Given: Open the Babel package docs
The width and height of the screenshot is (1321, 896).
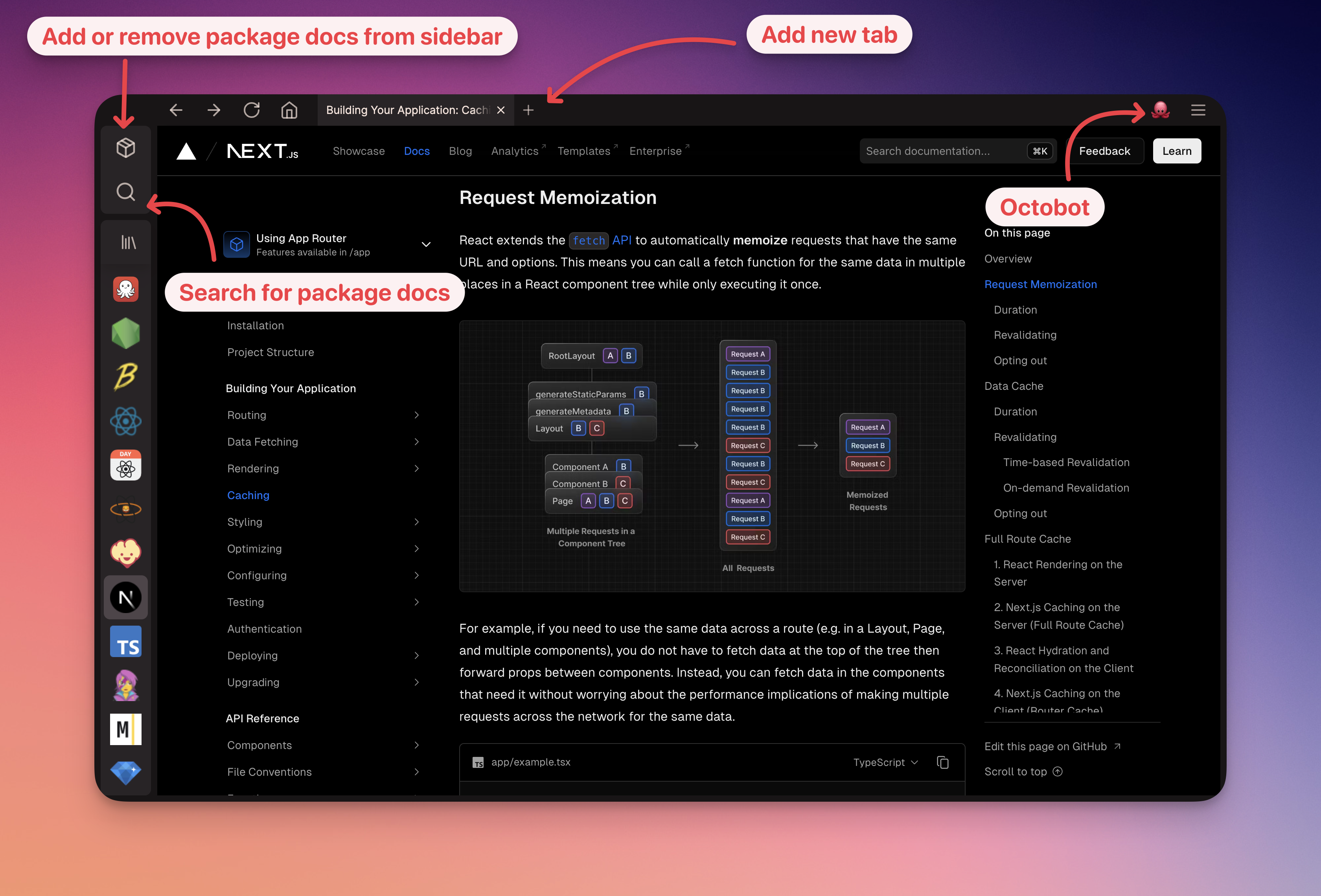Looking at the screenshot, I should pyautogui.click(x=126, y=377).
